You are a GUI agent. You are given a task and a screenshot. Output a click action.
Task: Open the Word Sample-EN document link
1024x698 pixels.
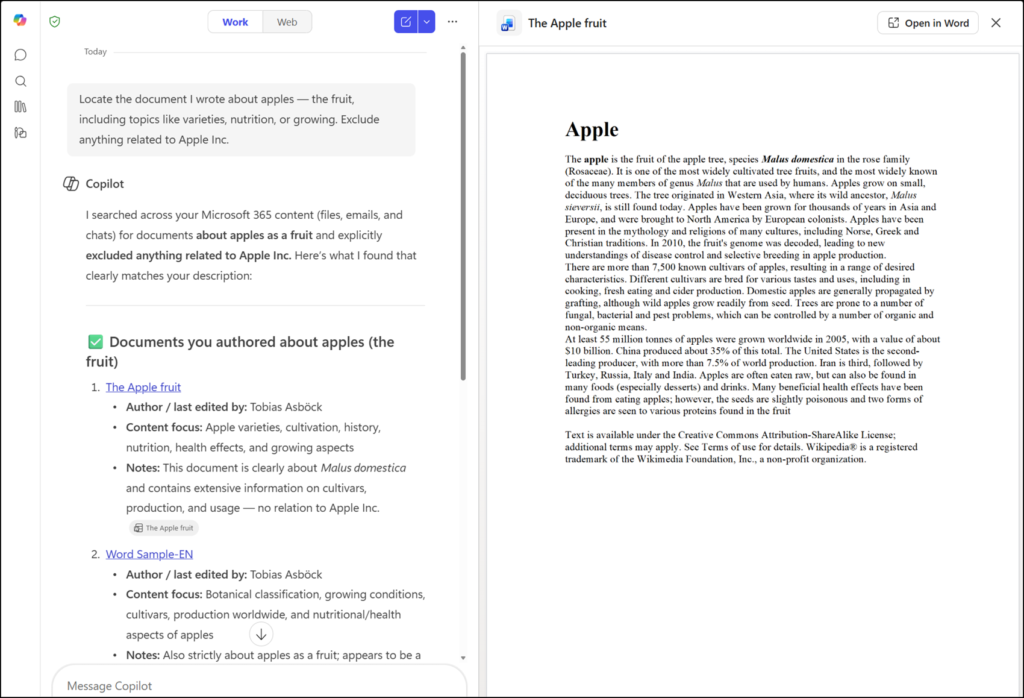[x=149, y=554]
